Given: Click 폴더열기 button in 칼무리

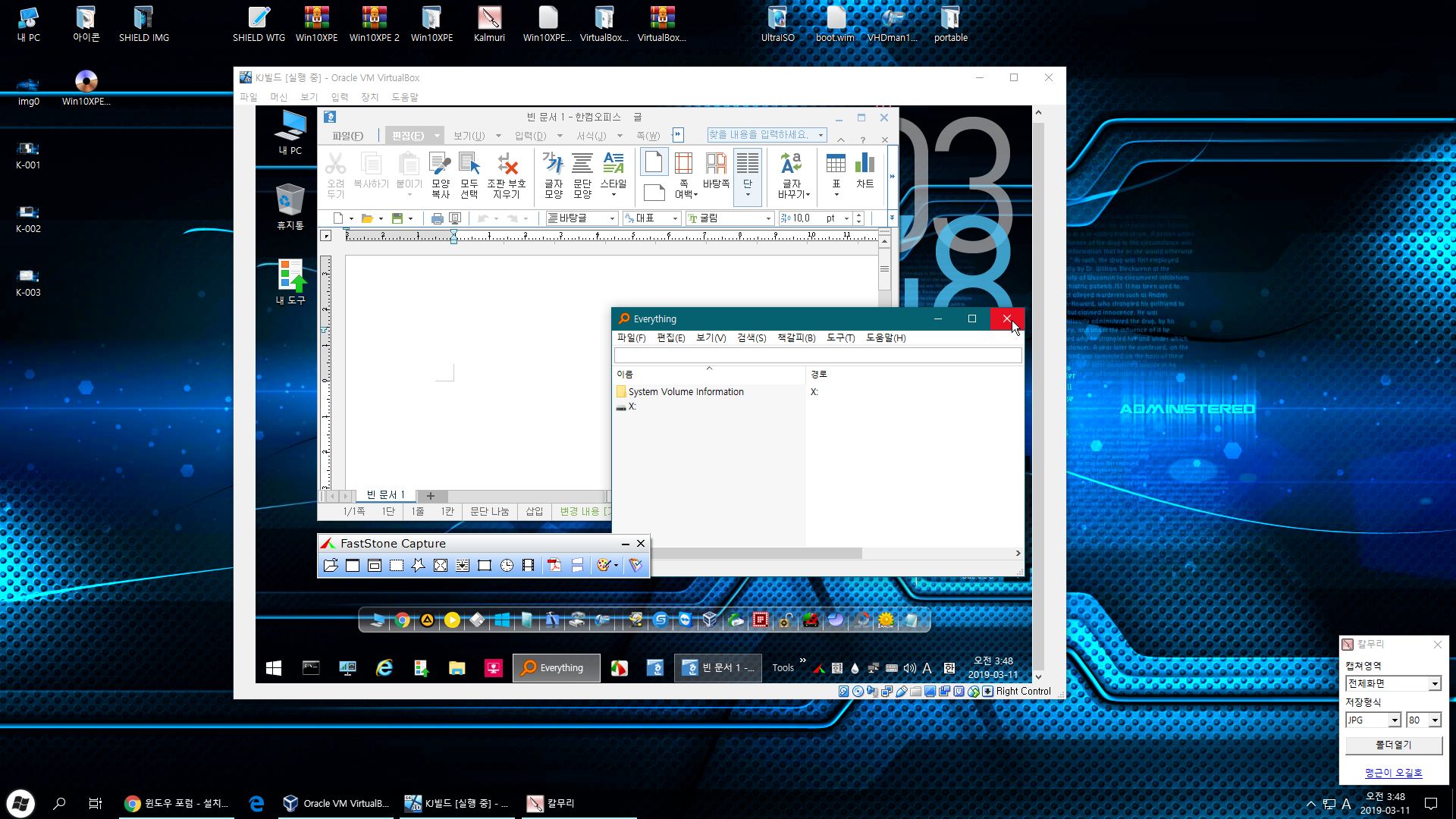Looking at the screenshot, I should (x=1394, y=745).
